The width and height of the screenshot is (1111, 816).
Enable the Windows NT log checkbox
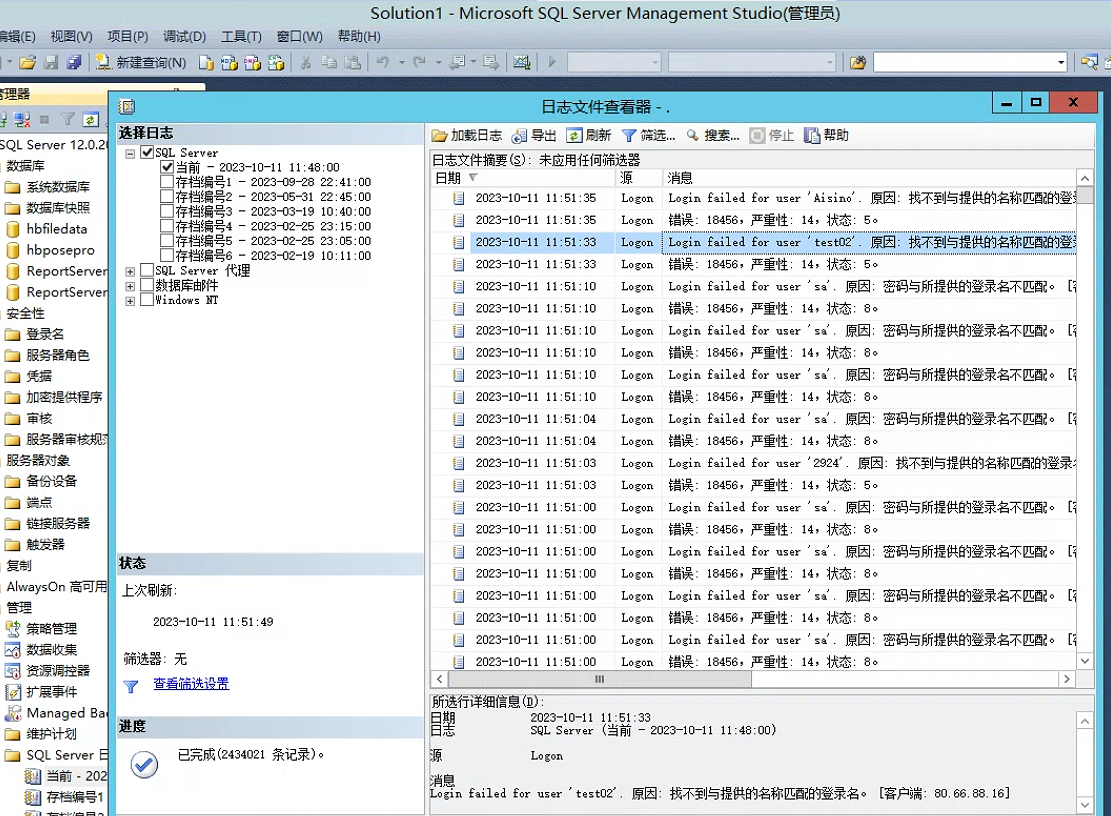(147, 300)
